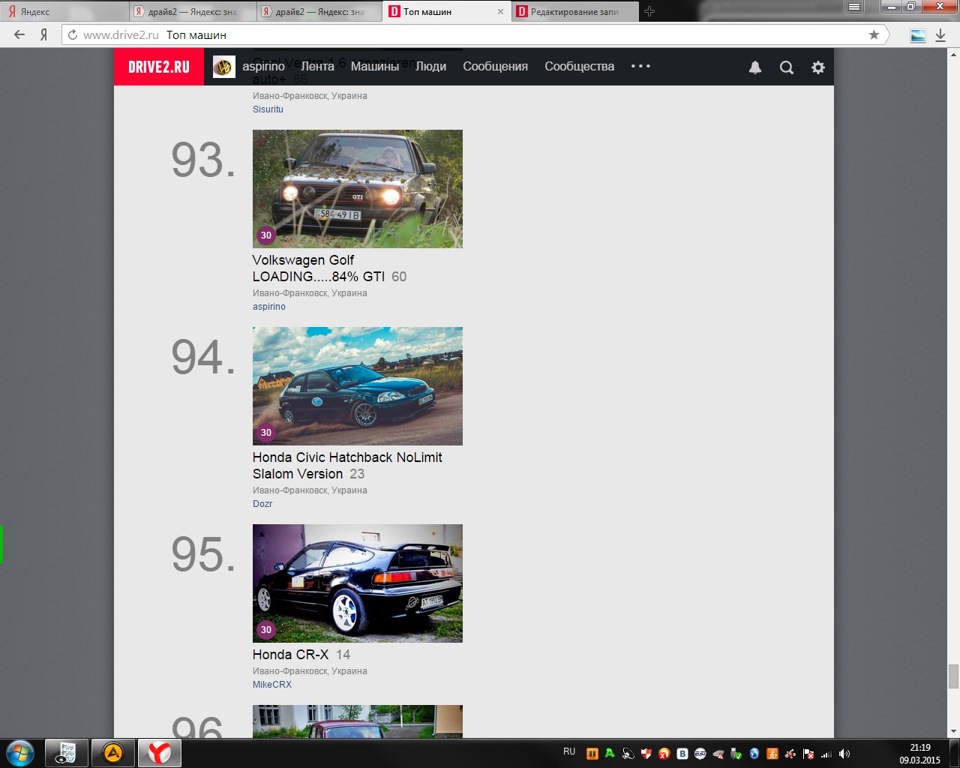Expand the three-dots more menu
This screenshot has width=960, height=768.
click(x=640, y=66)
